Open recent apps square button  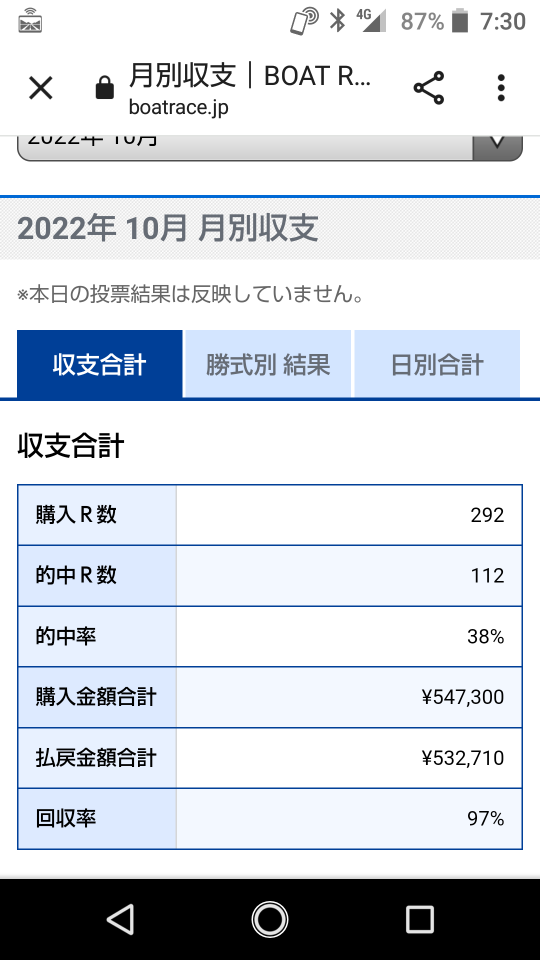[x=419, y=919]
